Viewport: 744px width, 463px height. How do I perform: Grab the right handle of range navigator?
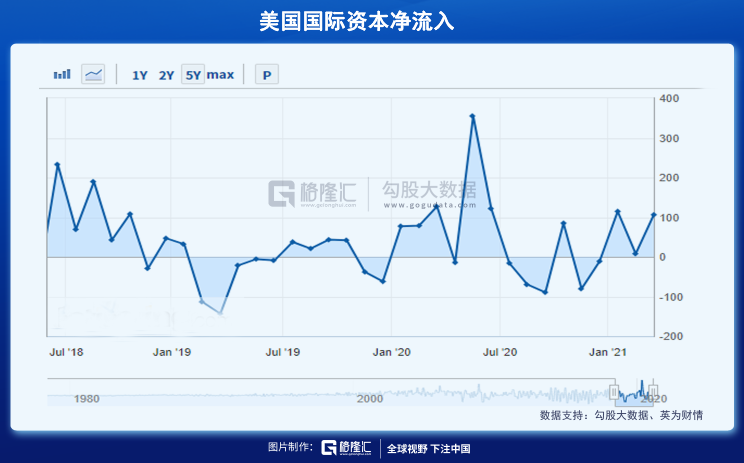pyautogui.click(x=653, y=392)
